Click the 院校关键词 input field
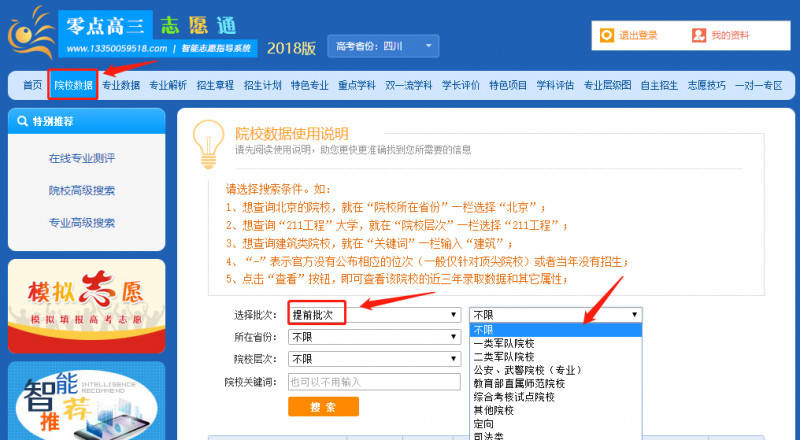The width and height of the screenshot is (800, 440). (x=374, y=382)
